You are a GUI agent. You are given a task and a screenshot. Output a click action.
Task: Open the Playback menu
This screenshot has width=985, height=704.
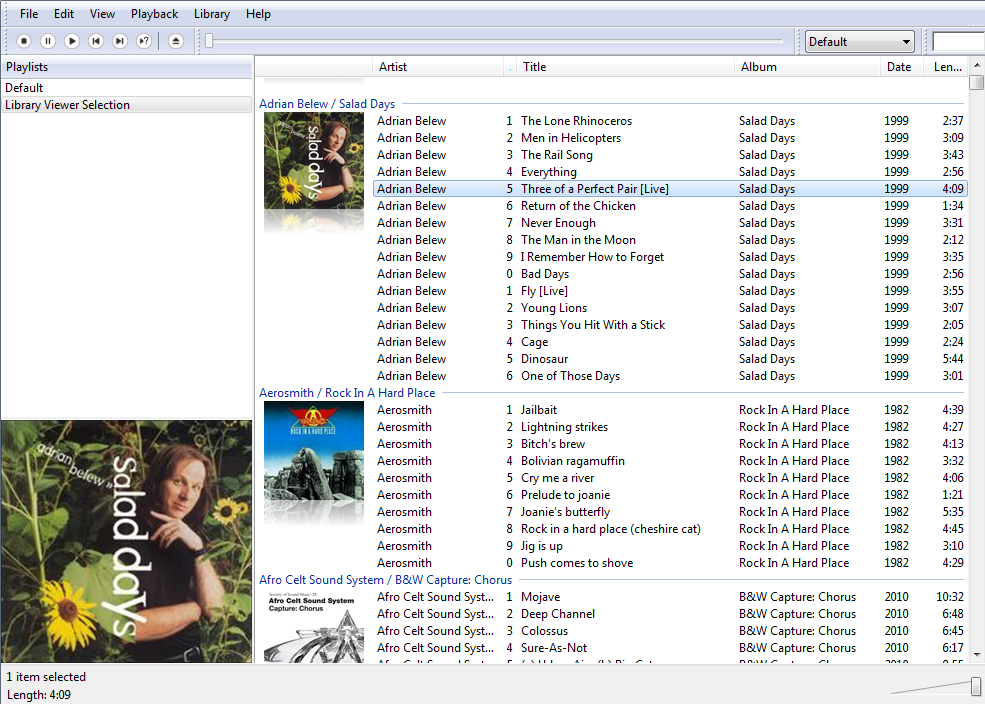click(154, 14)
